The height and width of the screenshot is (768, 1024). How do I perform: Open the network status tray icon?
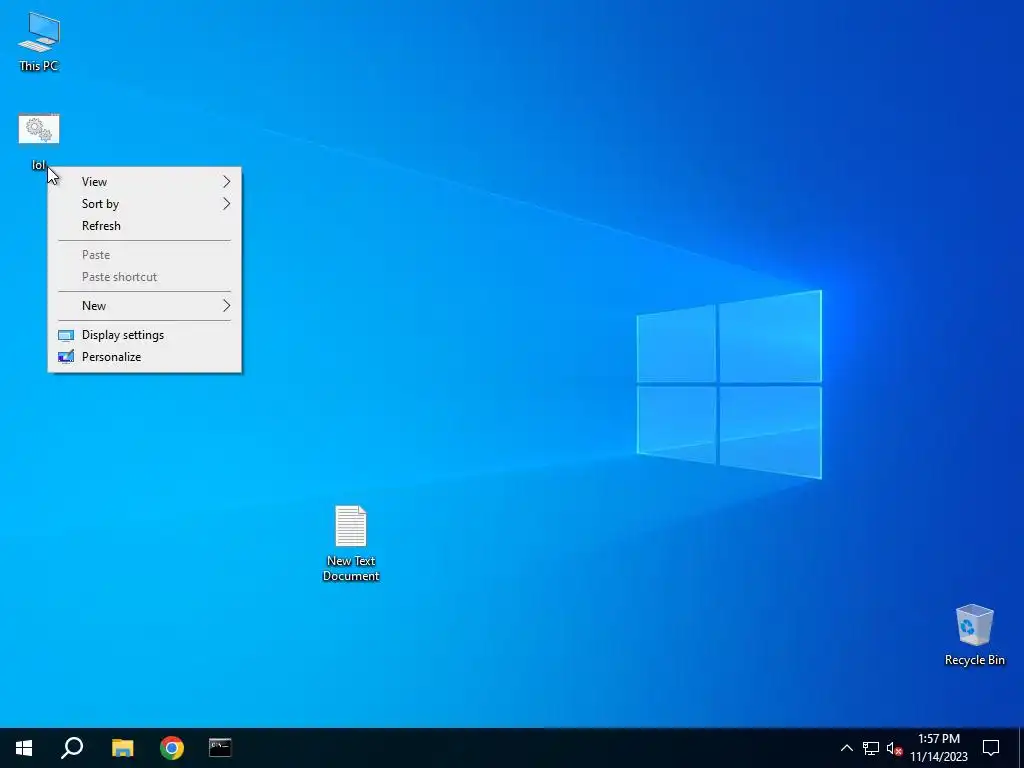pos(871,748)
